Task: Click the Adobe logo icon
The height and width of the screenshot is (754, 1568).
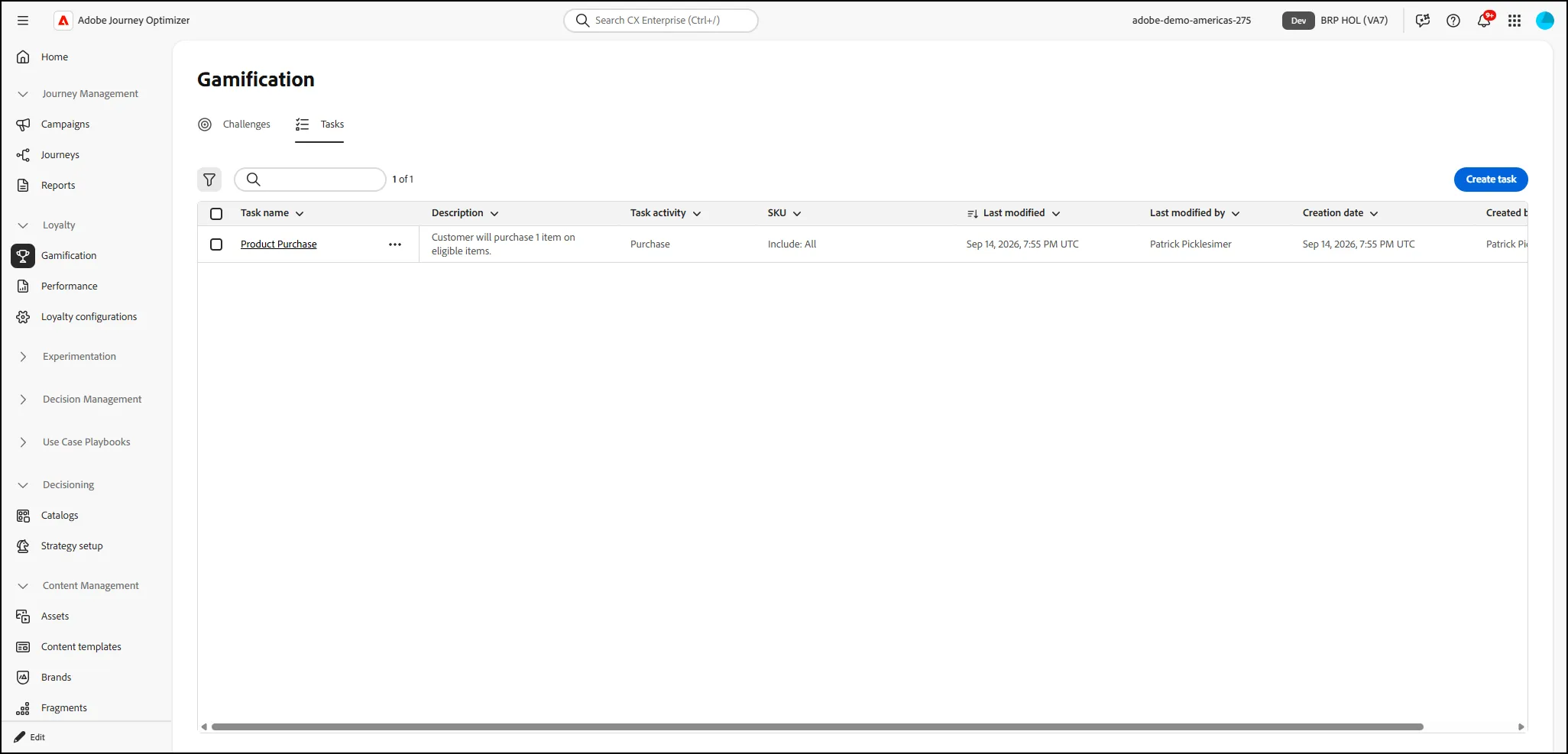Action: coord(63,21)
